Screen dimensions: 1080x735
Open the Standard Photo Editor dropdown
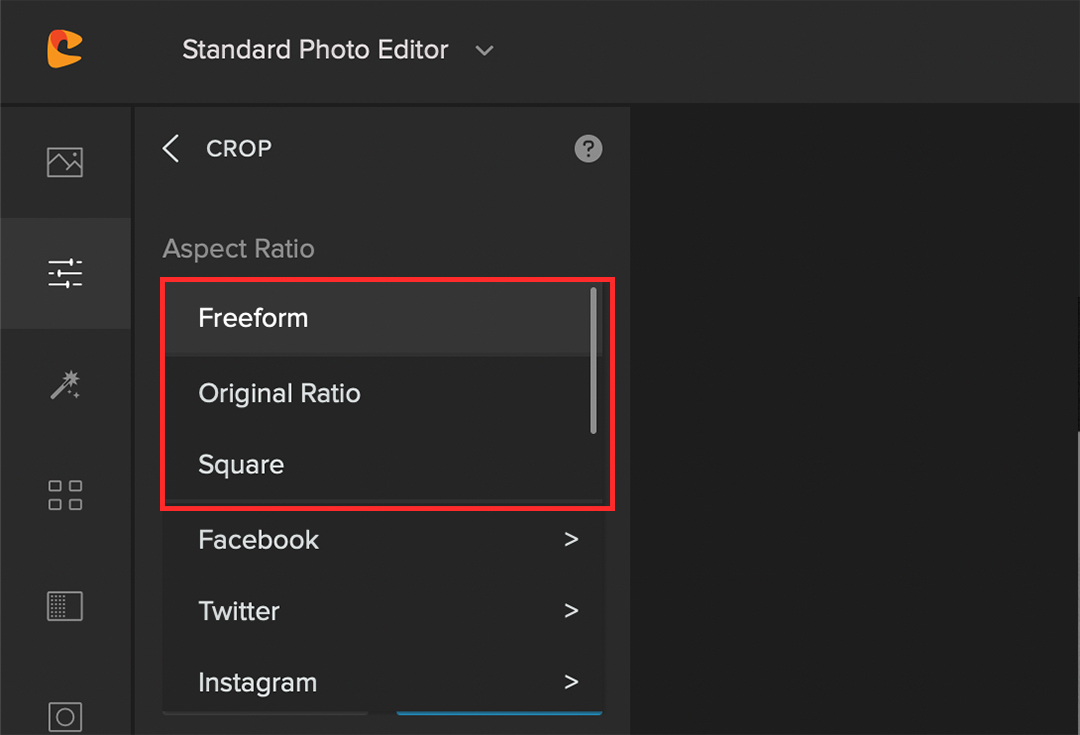pyautogui.click(x=484, y=50)
